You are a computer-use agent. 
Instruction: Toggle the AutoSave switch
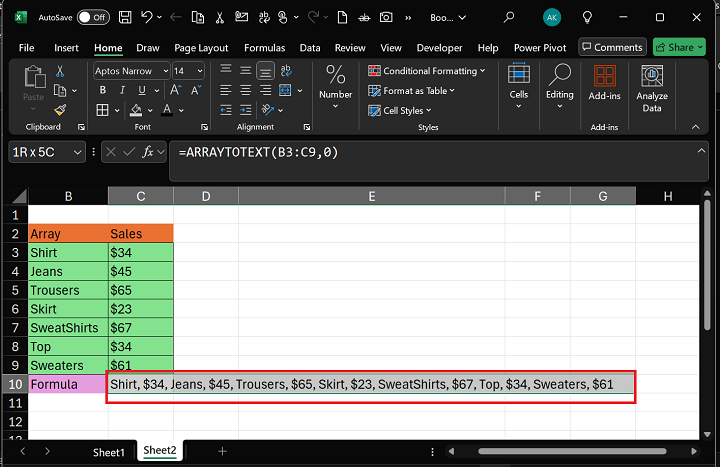click(x=93, y=17)
